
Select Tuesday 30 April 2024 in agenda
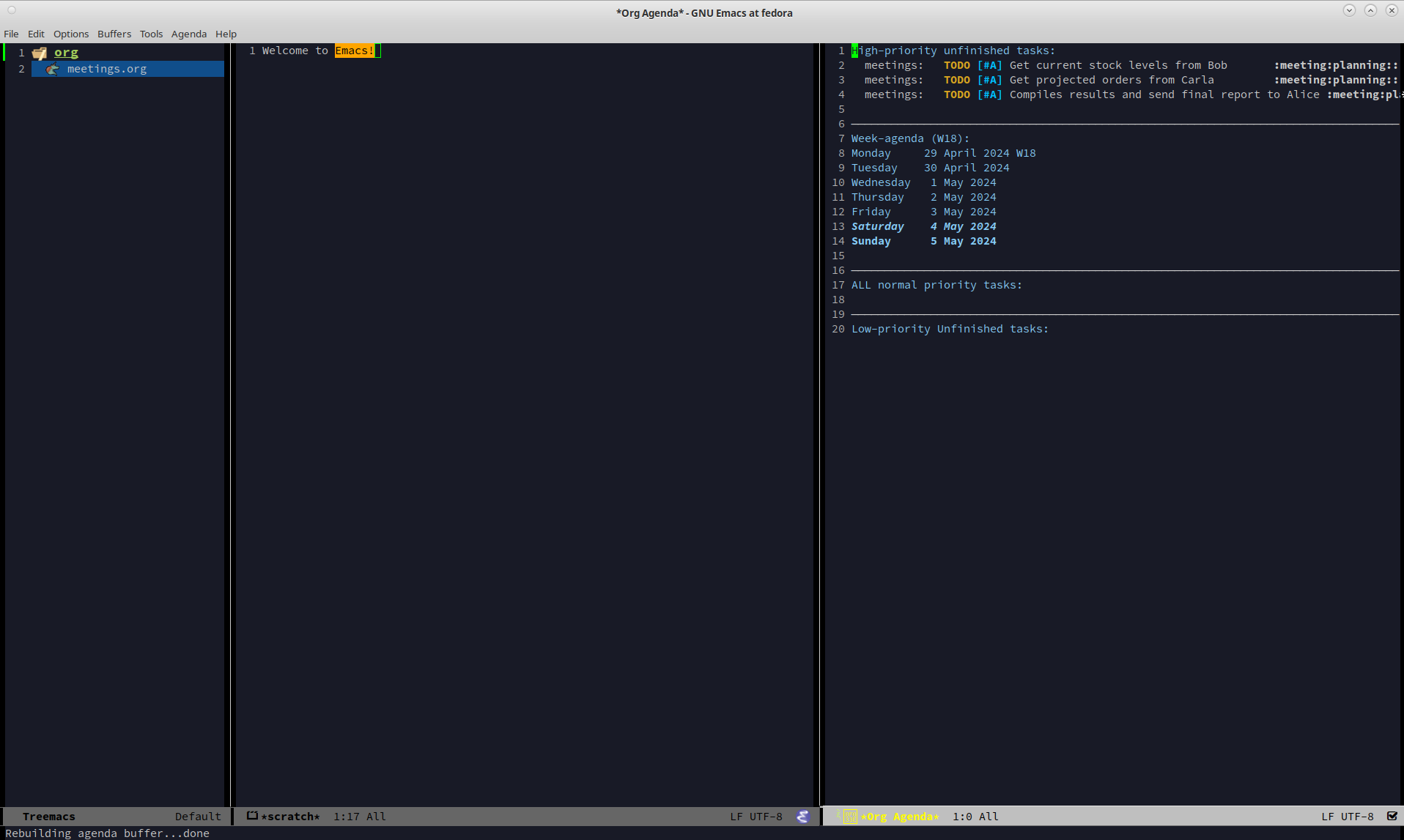coord(930,168)
